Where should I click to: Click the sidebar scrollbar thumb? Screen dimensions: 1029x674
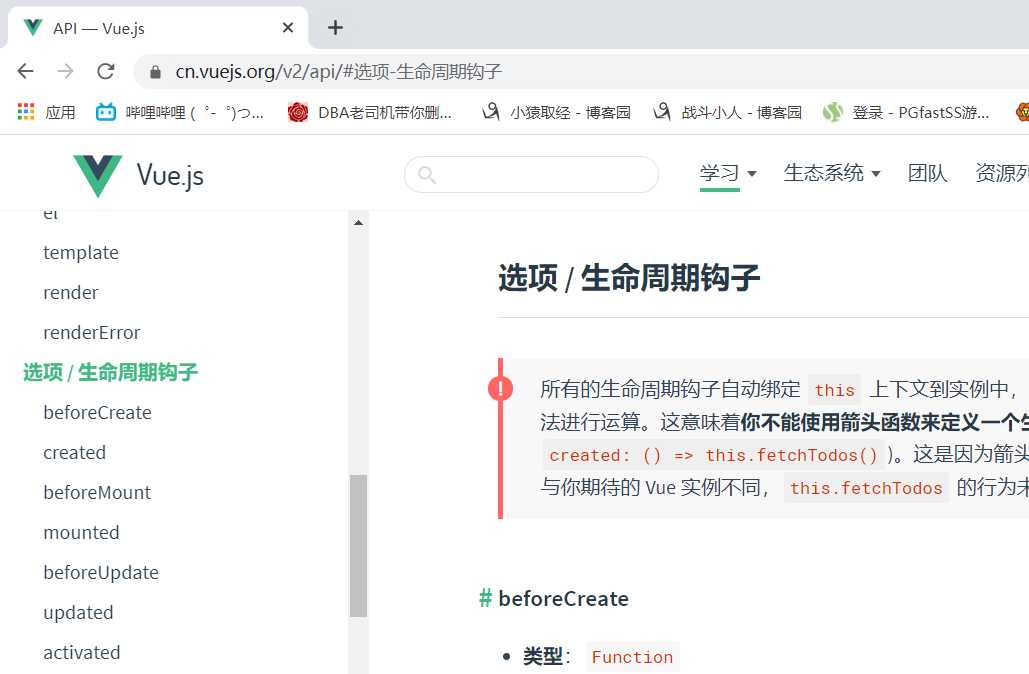click(x=358, y=546)
